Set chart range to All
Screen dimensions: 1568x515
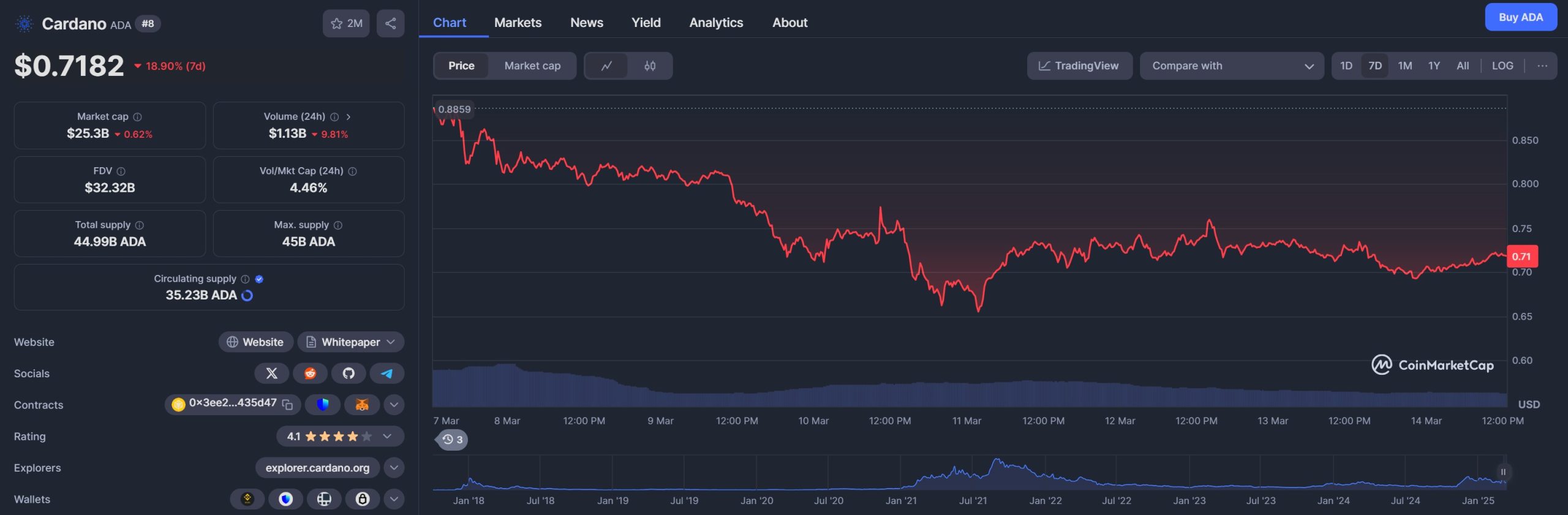pos(1463,66)
